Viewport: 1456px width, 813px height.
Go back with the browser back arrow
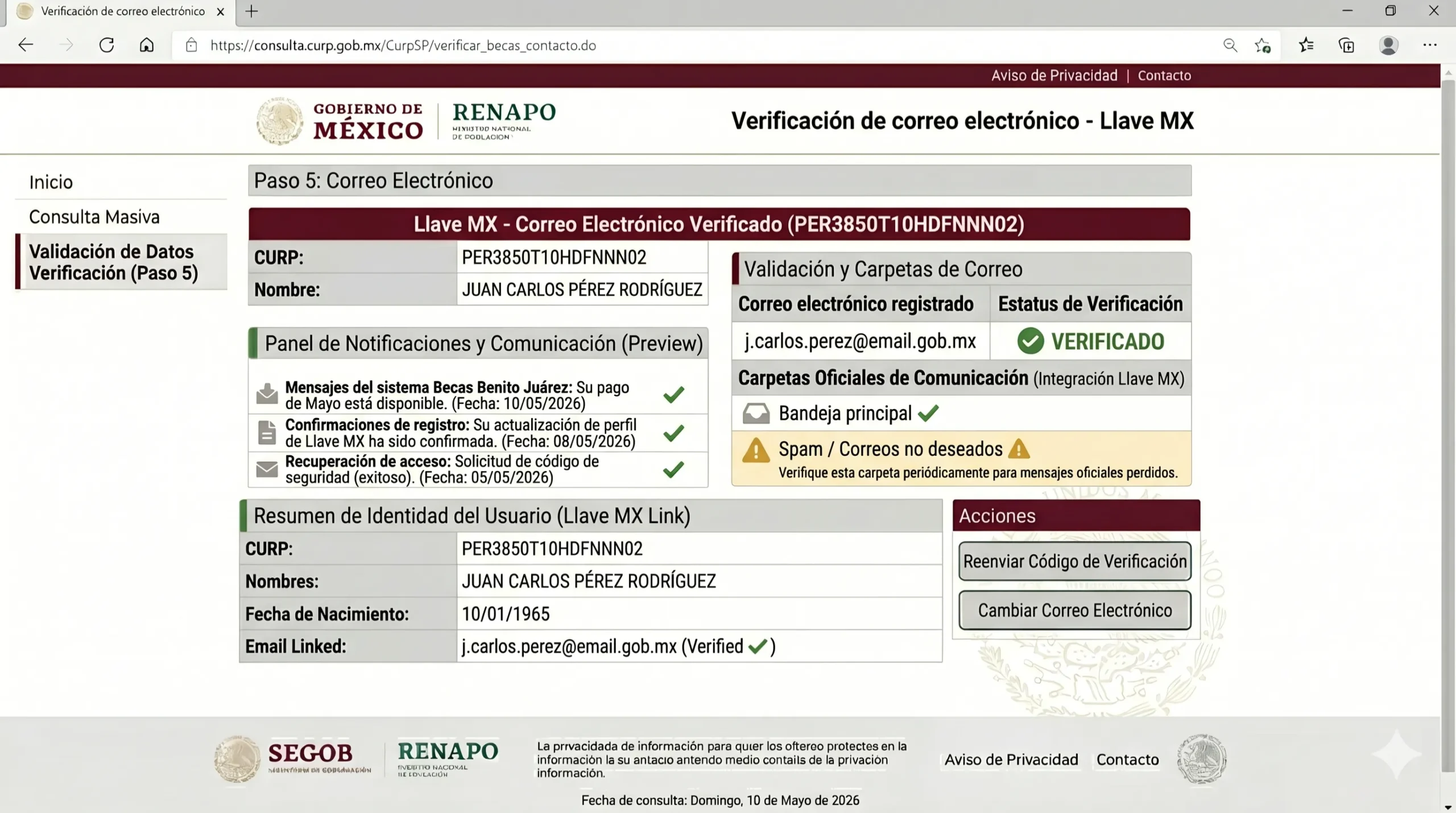tap(26, 45)
